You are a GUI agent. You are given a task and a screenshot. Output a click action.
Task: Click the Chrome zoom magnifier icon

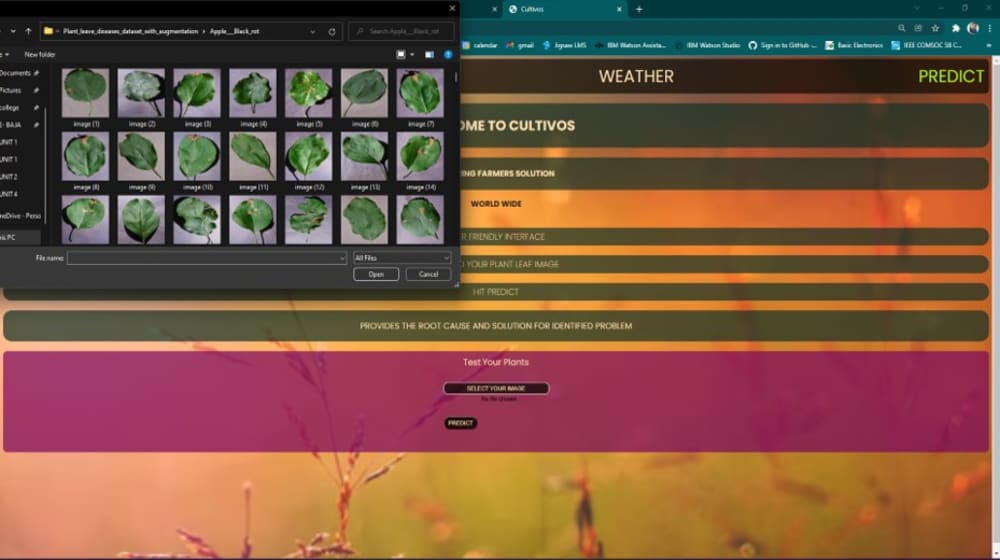[901, 28]
